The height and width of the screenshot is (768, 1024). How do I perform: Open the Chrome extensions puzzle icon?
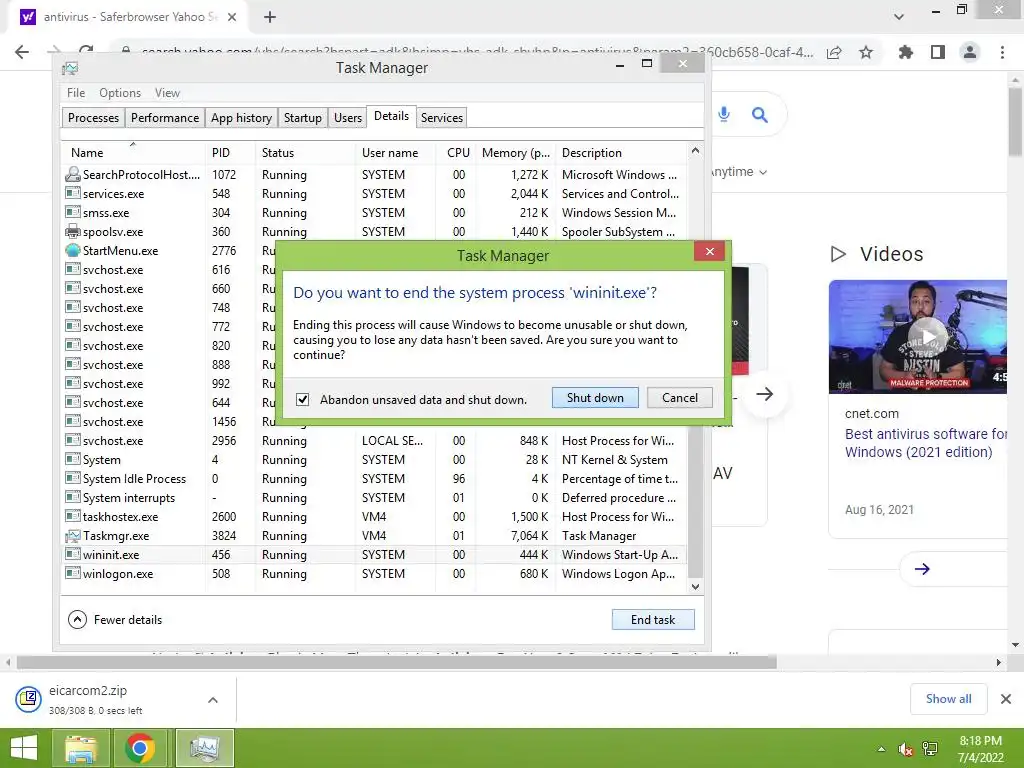click(x=905, y=52)
